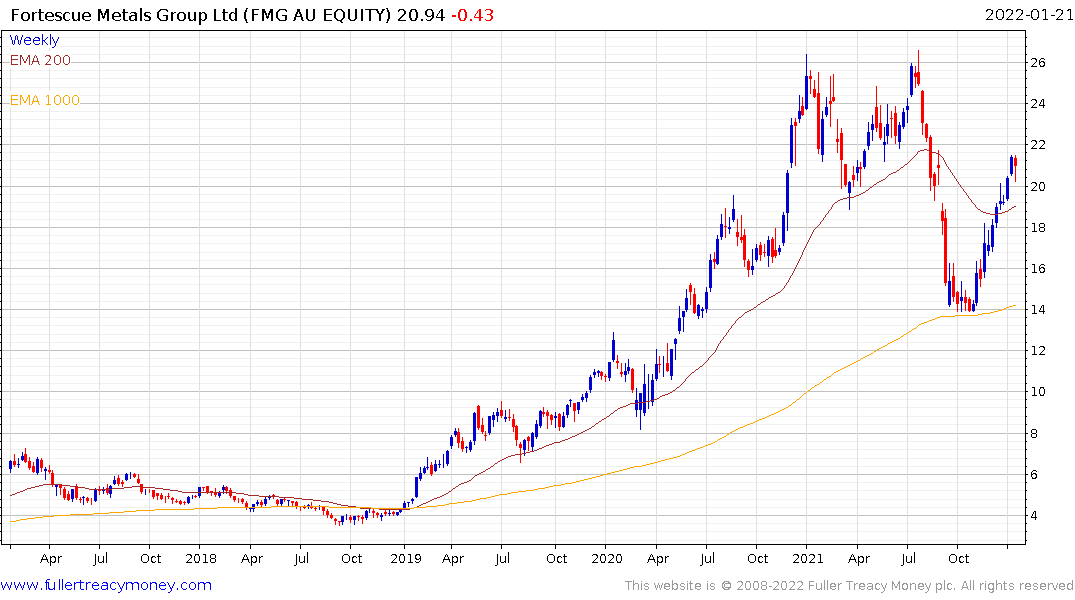The image size is (1075, 600).
Task: Select the 8 price axis label
Action: coord(1034,433)
